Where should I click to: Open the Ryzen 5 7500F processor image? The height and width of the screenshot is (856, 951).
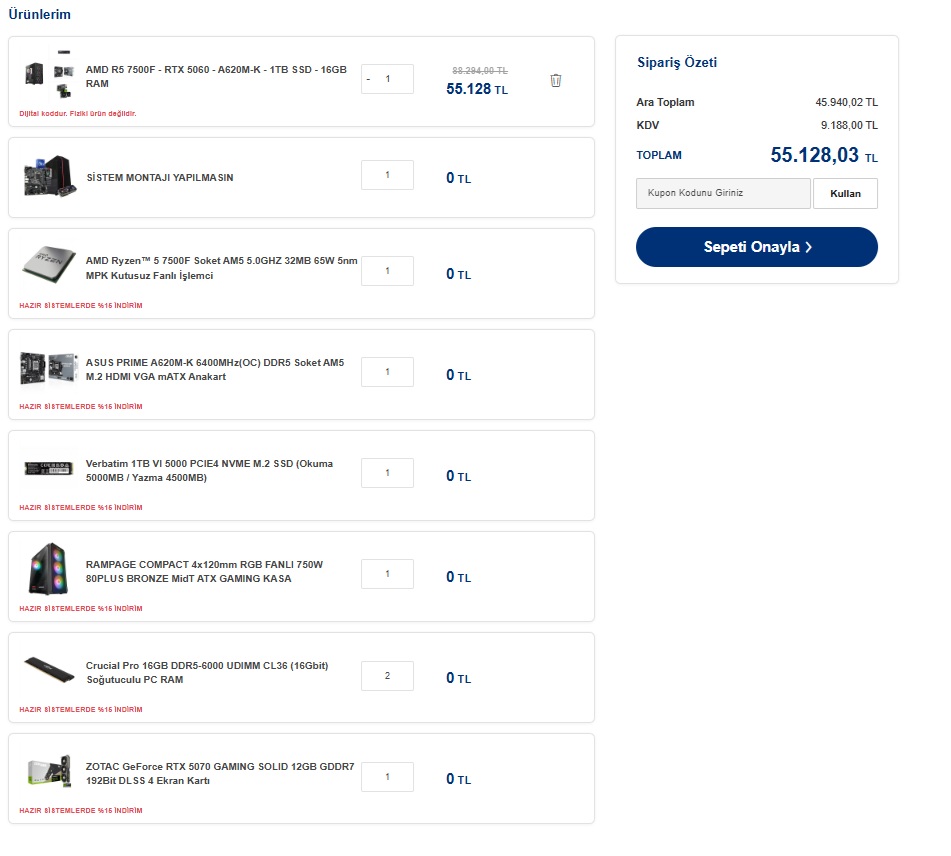[49, 266]
